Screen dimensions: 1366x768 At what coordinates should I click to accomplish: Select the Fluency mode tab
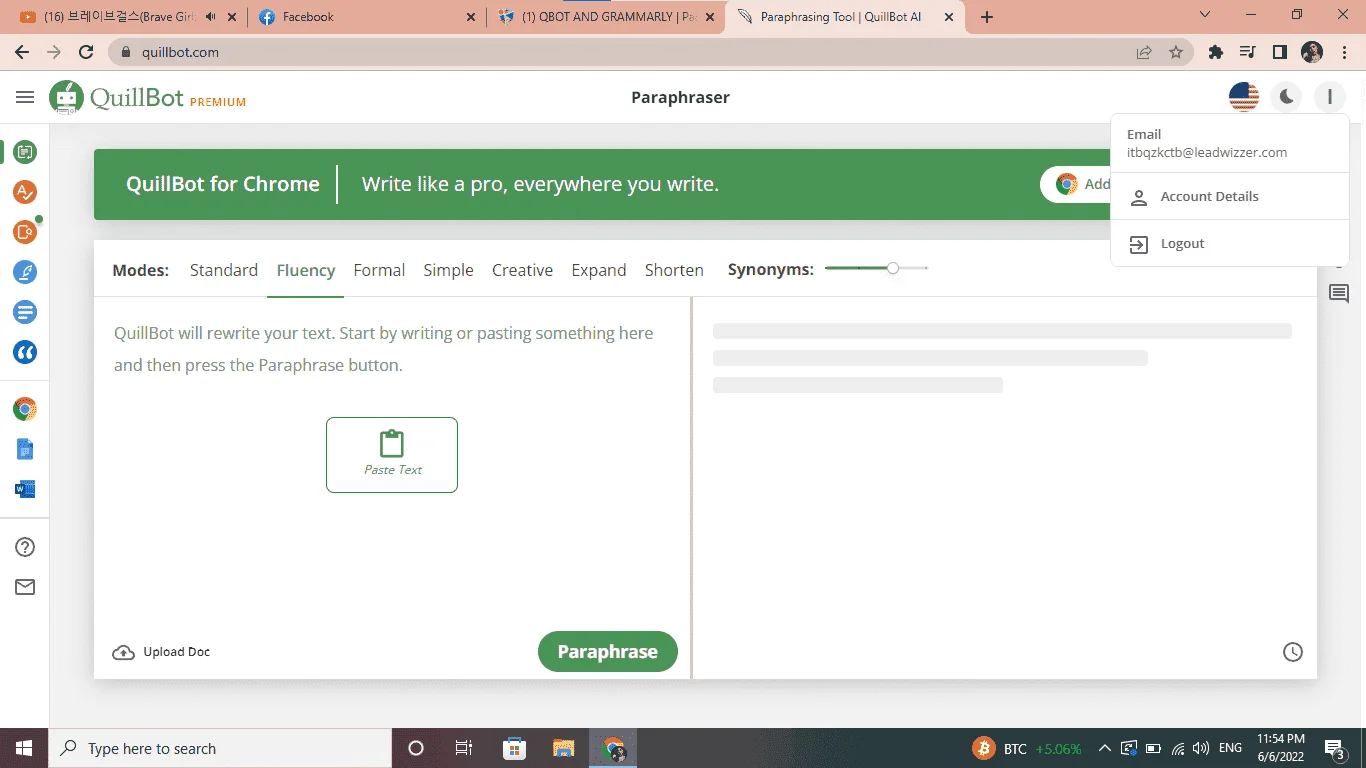pos(306,270)
